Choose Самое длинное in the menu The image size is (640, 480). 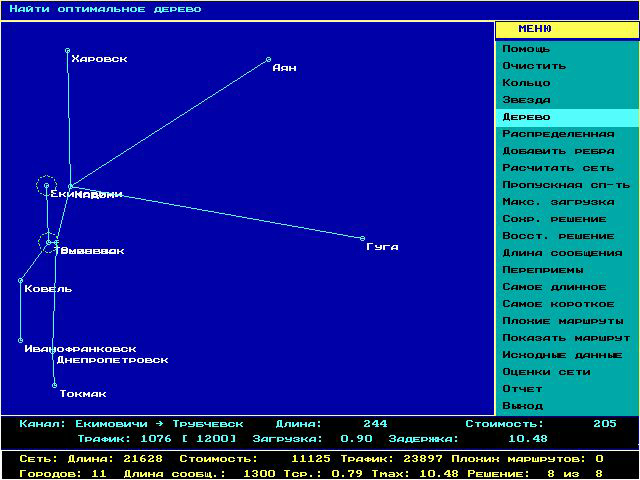[567, 287]
